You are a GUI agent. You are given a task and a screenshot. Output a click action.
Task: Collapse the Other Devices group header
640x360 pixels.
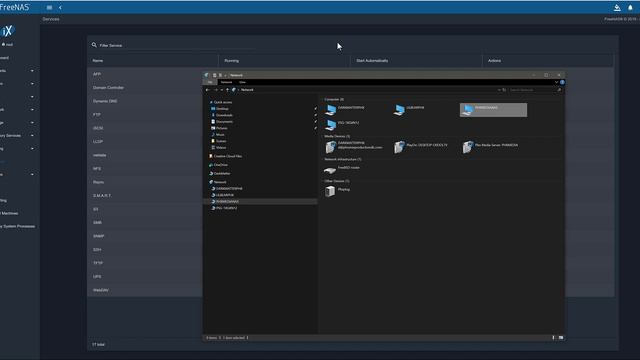pyautogui.click(x=337, y=181)
